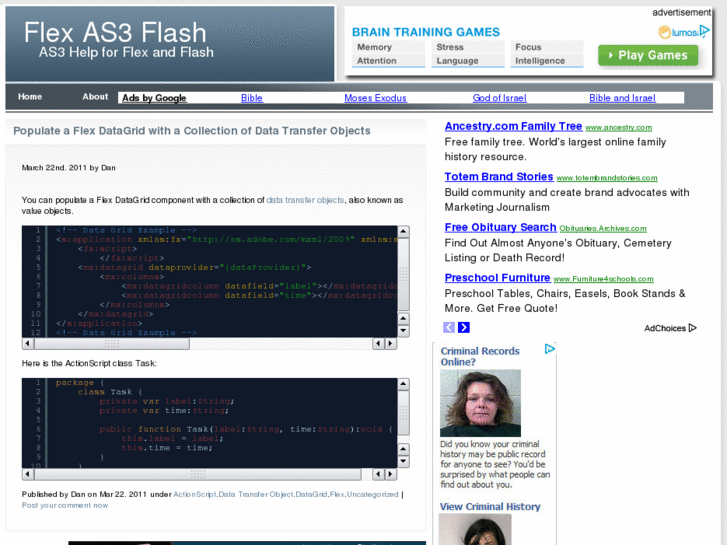Click the AdChoices icon beside ad list
Image resolution: width=727 pixels, height=545 pixels.
pos(693,328)
